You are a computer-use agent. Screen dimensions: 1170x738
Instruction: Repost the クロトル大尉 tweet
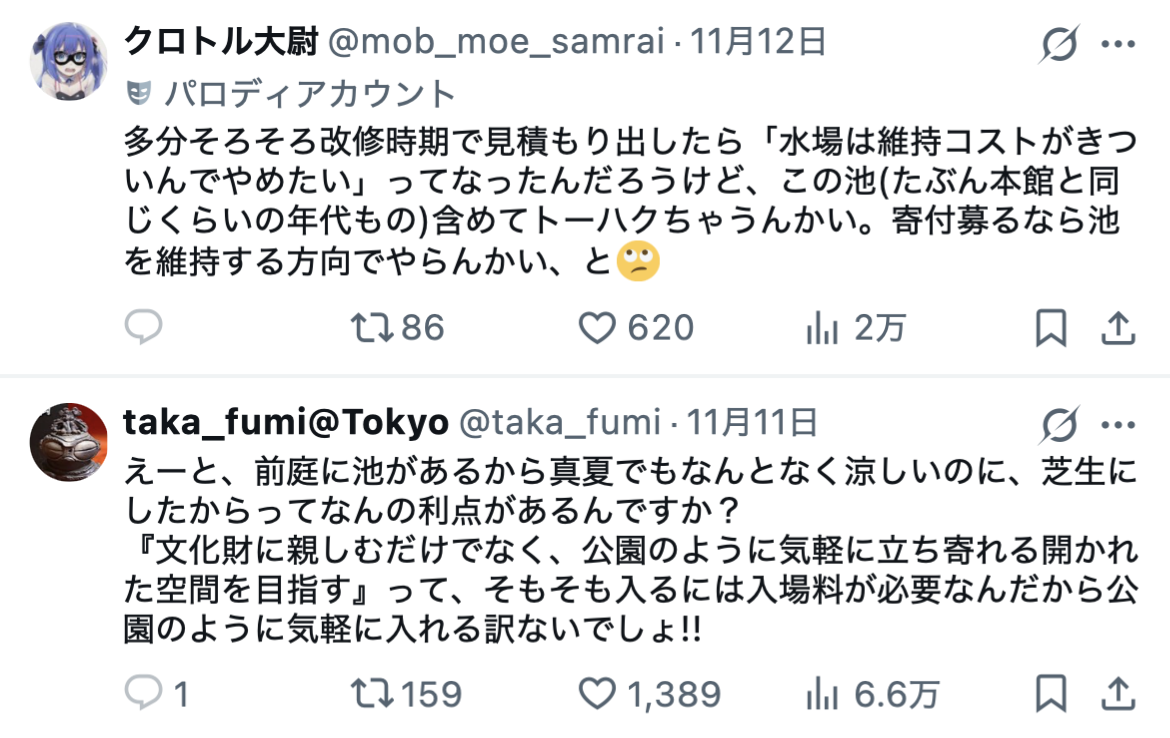(x=370, y=327)
